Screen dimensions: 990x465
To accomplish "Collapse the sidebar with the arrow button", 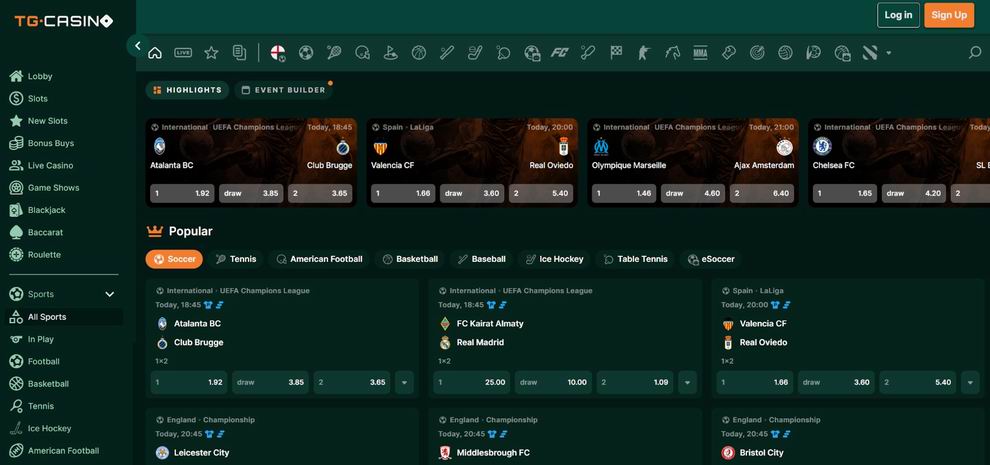I will tap(137, 45).
